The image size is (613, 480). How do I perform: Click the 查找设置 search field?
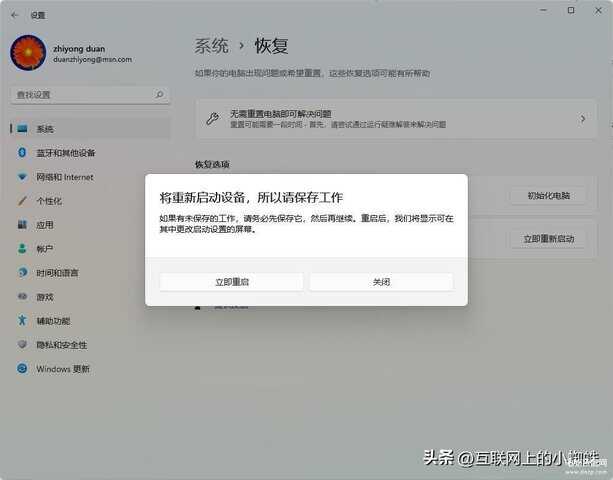click(x=90, y=95)
